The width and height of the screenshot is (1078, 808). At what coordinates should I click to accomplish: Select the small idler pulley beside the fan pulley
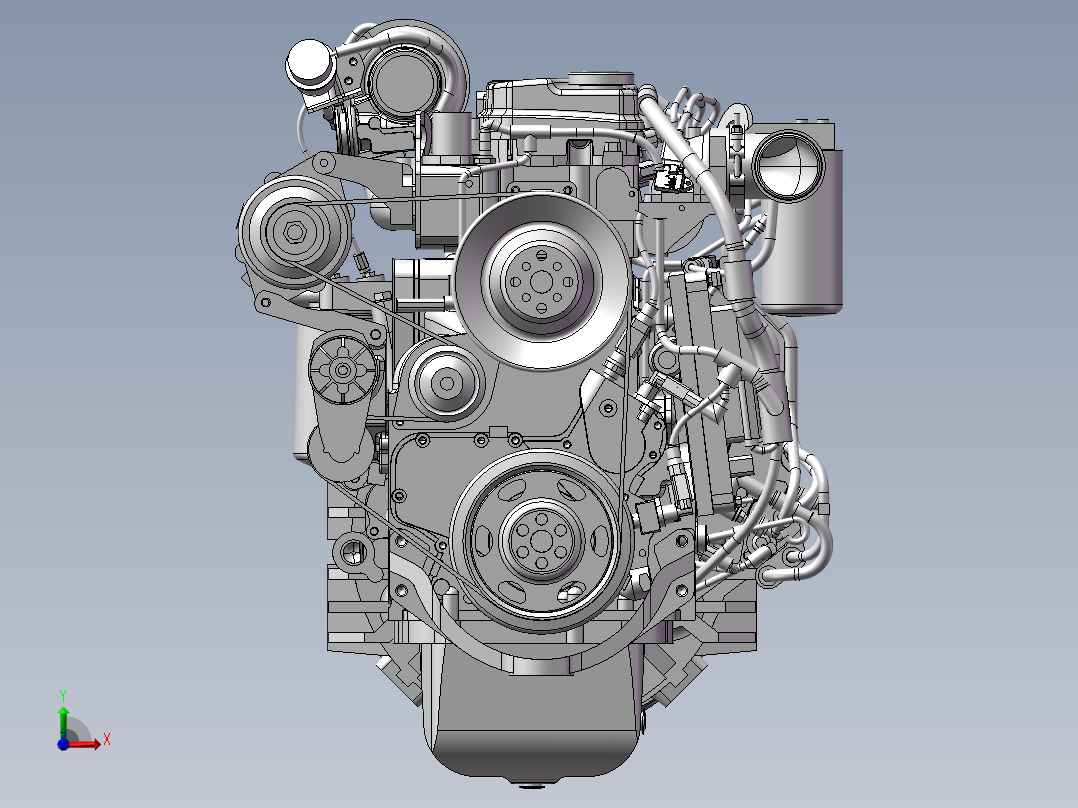tap(446, 383)
